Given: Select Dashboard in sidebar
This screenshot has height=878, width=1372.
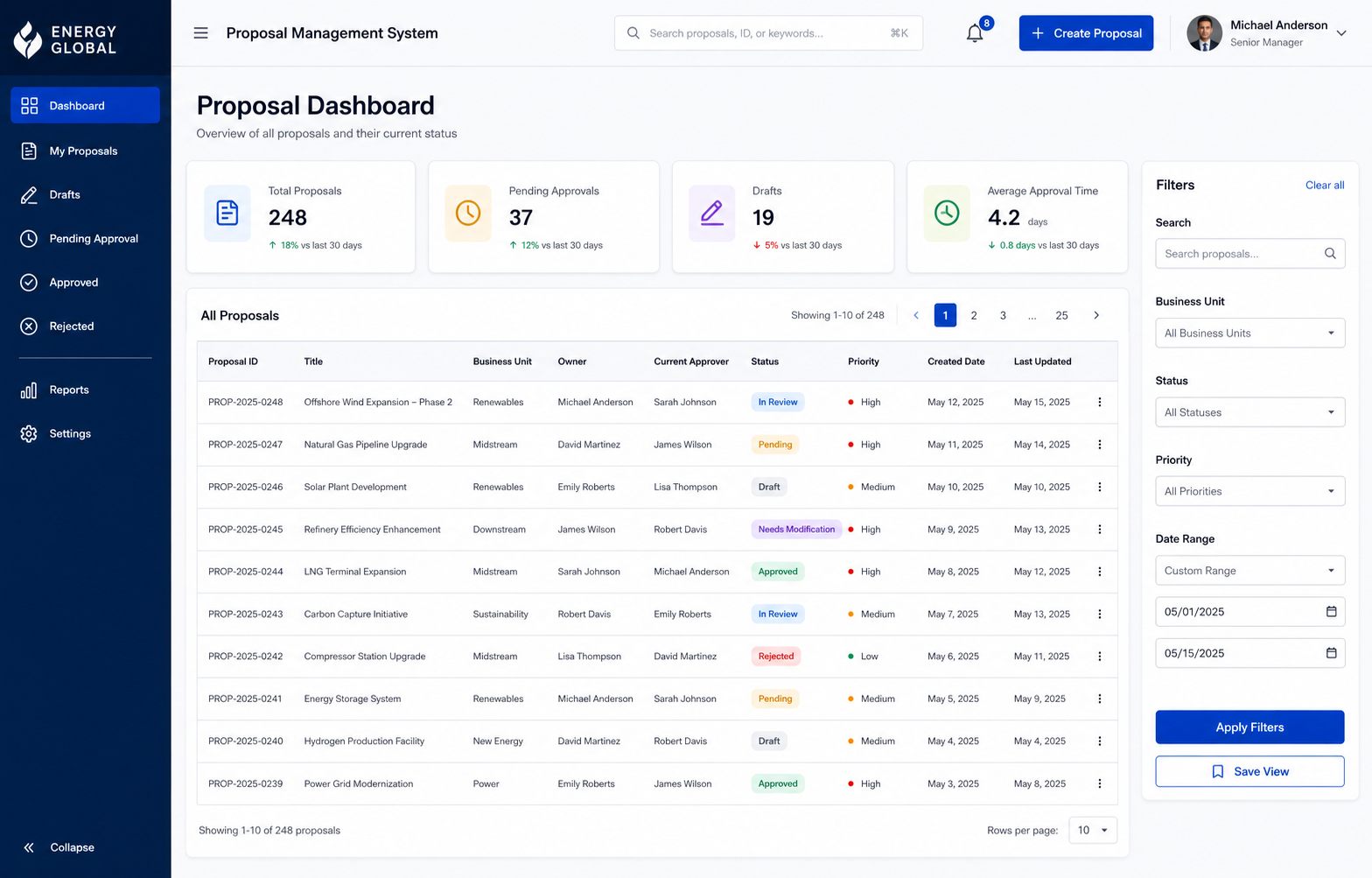Looking at the screenshot, I should (x=85, y=105).
